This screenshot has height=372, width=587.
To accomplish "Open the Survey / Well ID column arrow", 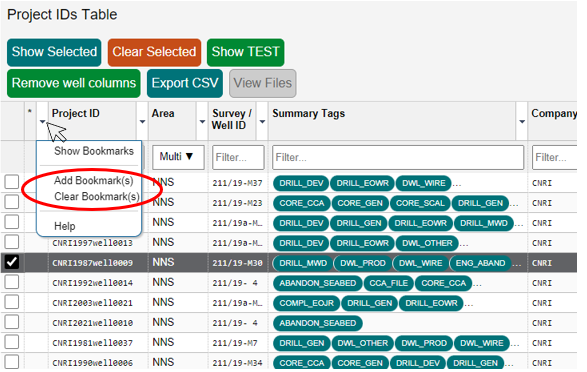I will (x=262, y=122).
